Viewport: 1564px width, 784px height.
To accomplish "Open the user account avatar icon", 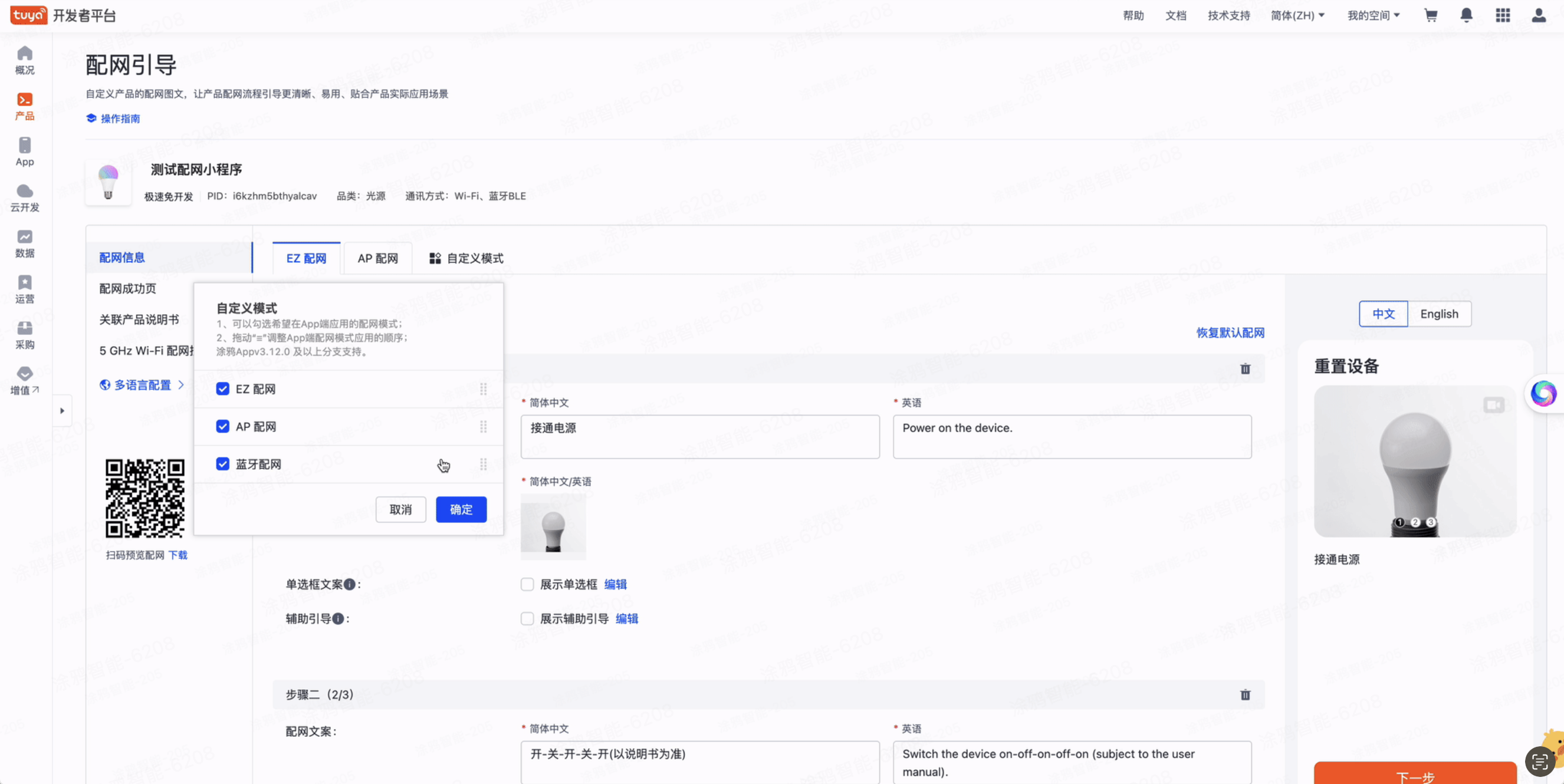I will point(1539,15).
